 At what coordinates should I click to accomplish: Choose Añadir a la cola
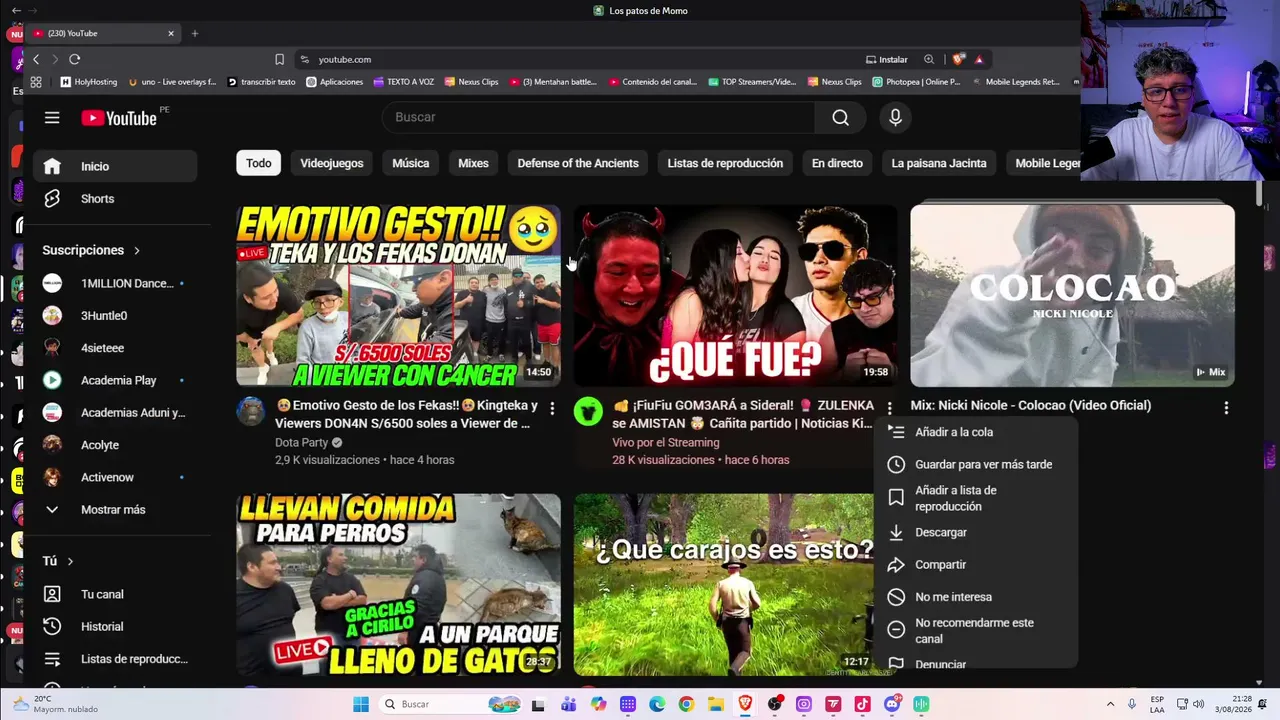[x=975, y=432]
